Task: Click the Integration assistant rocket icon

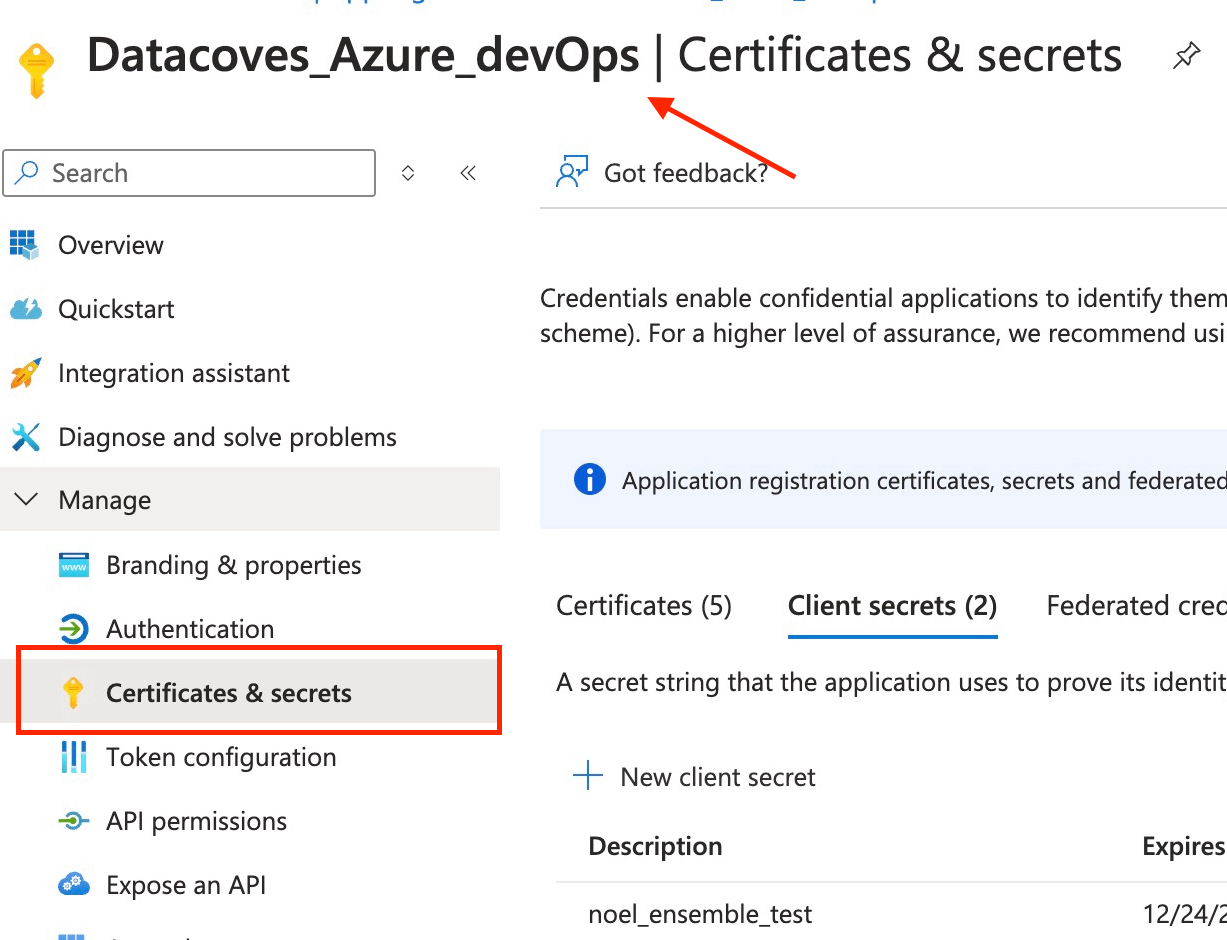Action: 25,373
